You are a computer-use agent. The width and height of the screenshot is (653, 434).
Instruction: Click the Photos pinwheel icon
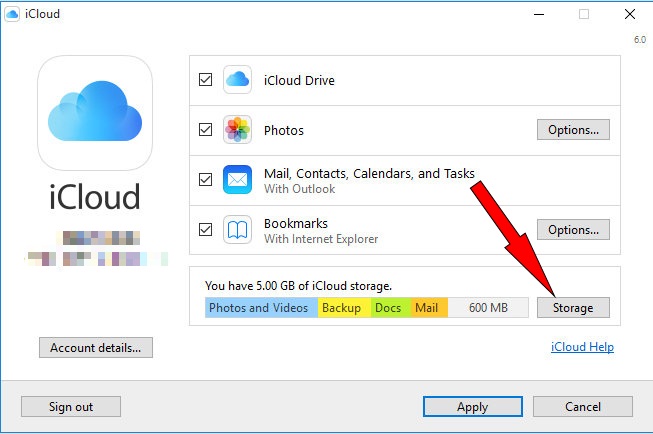pyautogui.click(x=237, y=130)
